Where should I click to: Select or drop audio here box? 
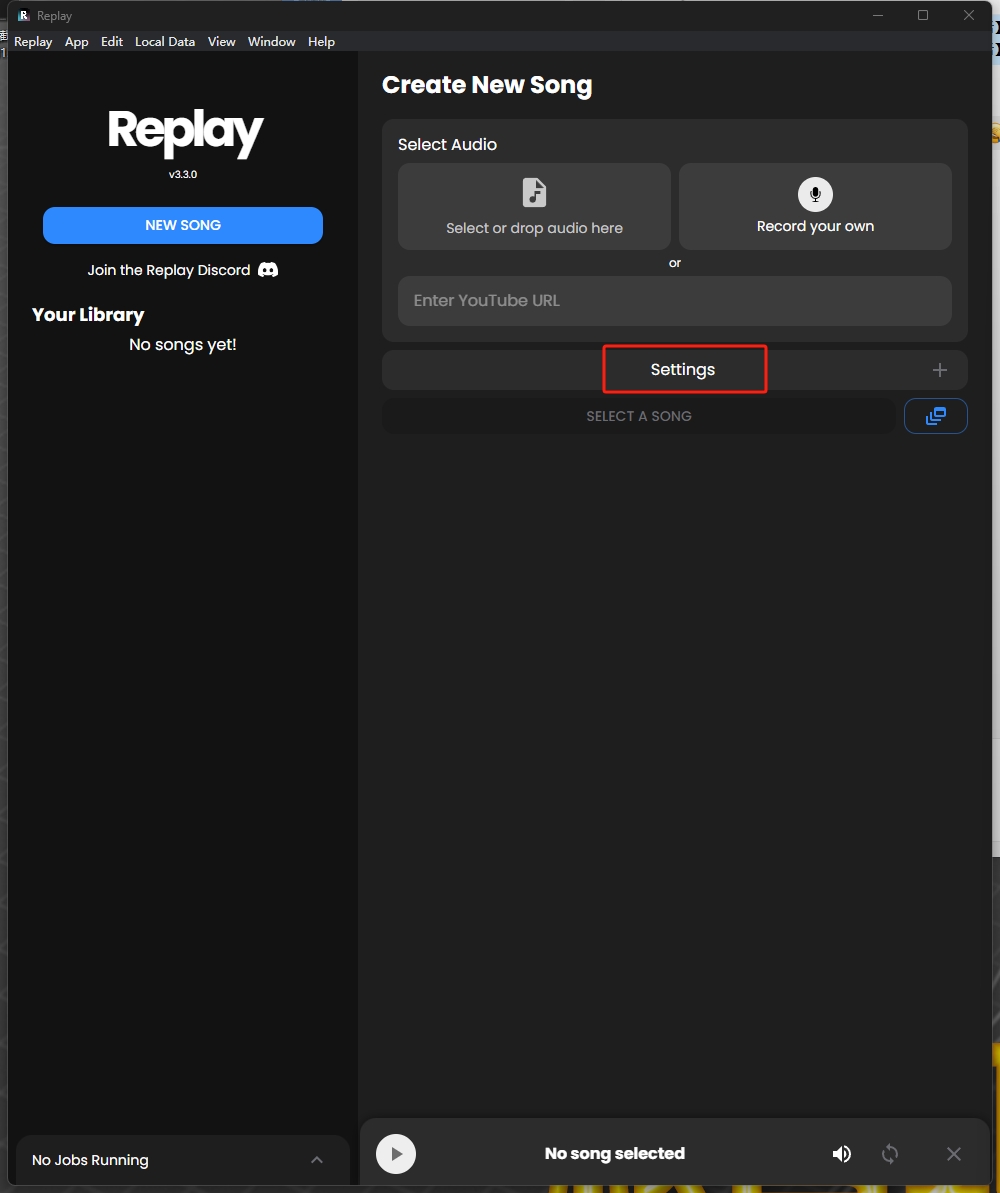point(534,206)
